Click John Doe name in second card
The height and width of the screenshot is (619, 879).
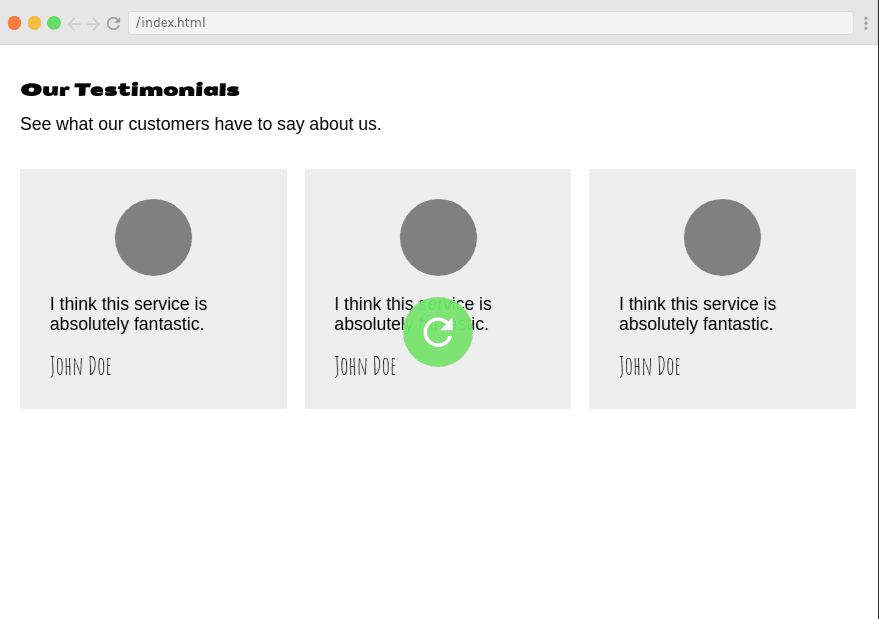pos(365,366)
